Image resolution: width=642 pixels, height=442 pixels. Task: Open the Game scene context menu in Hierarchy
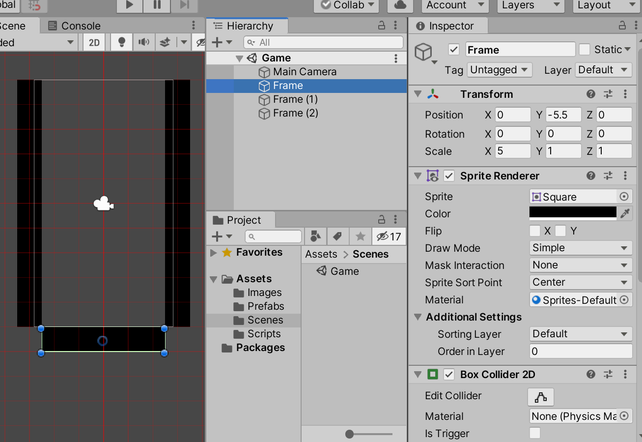point(396,58)
